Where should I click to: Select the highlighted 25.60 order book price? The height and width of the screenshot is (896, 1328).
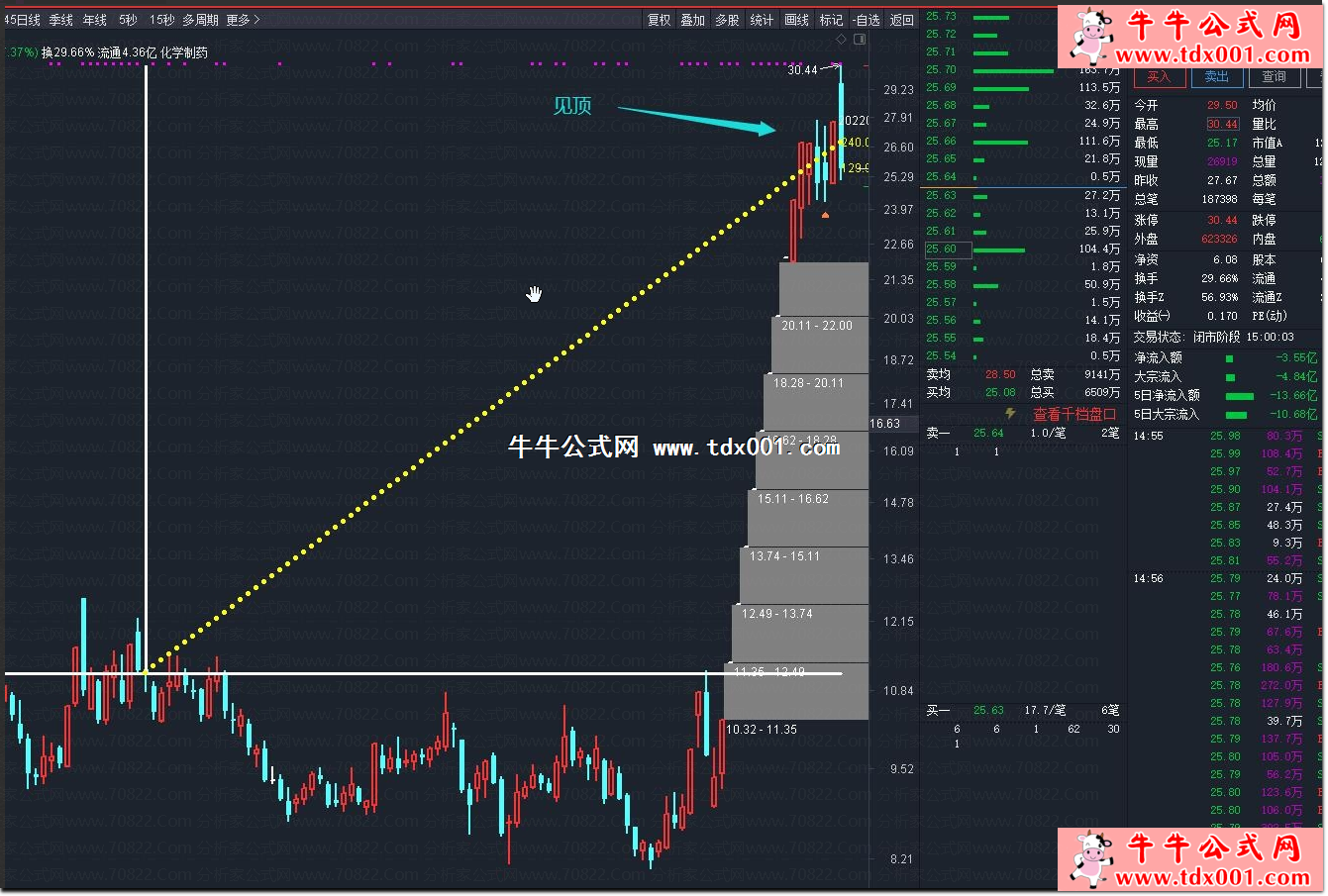coord(948,249)
